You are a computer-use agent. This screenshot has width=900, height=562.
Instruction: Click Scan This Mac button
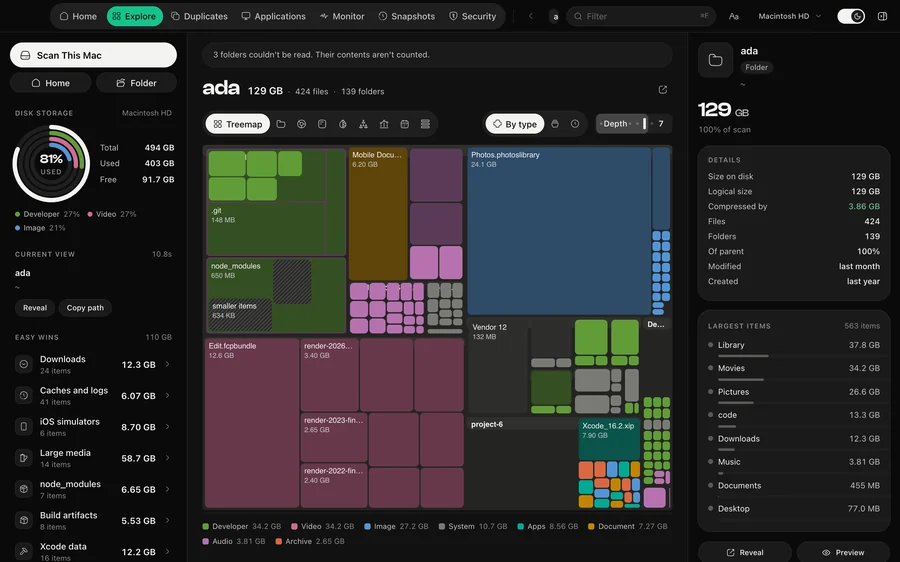pos(93,55)
